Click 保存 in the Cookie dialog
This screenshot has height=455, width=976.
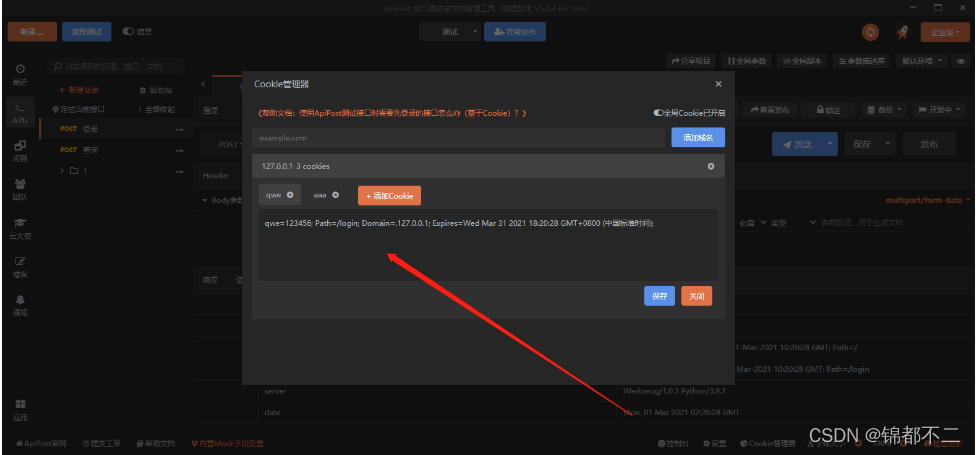[x=659, y=296]
